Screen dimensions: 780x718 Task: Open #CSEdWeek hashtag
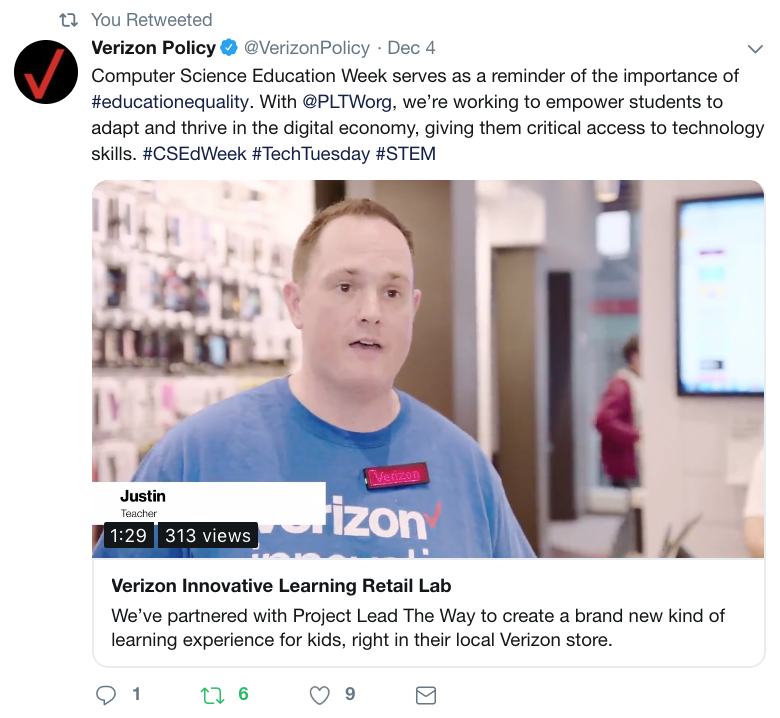(x=195, y=154)
